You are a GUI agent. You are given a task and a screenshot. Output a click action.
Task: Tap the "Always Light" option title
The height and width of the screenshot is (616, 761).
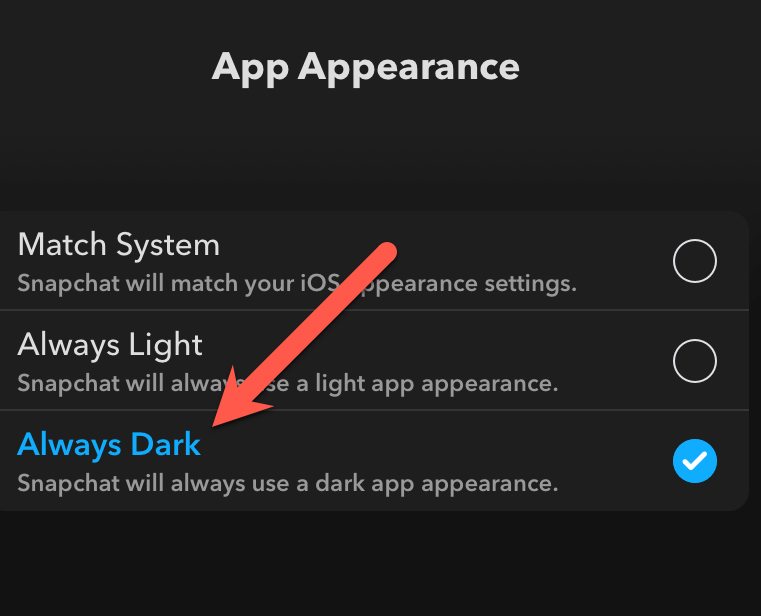(110, 345)
